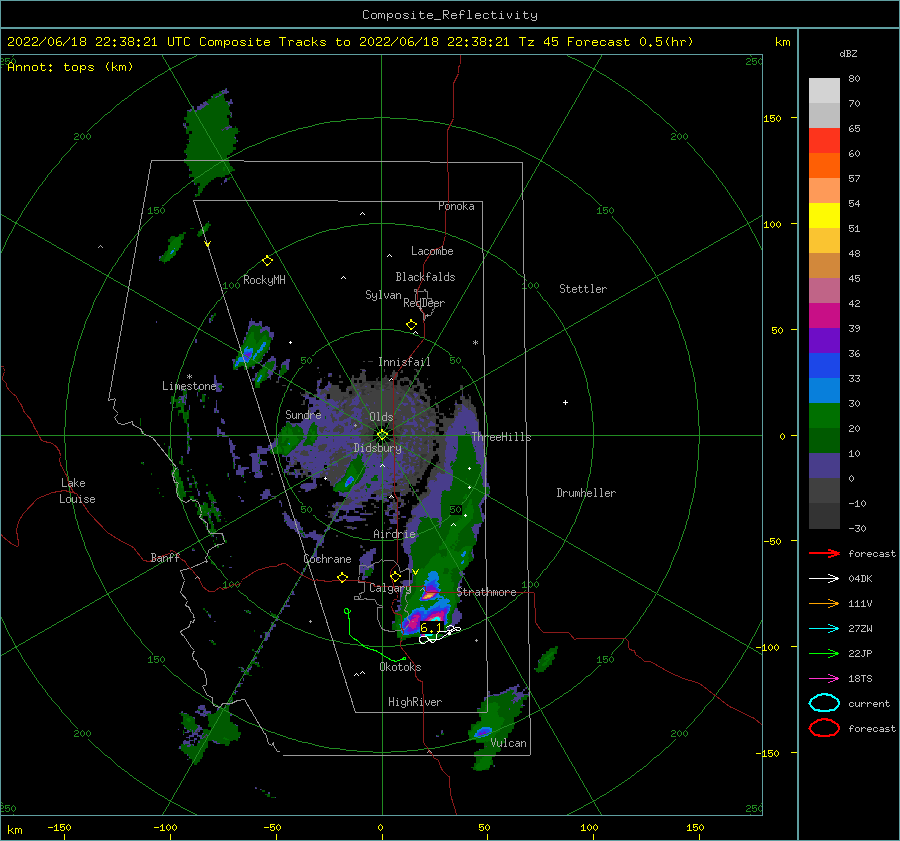Select the Banff label
The image size is (900, 841).
[165, 557]
